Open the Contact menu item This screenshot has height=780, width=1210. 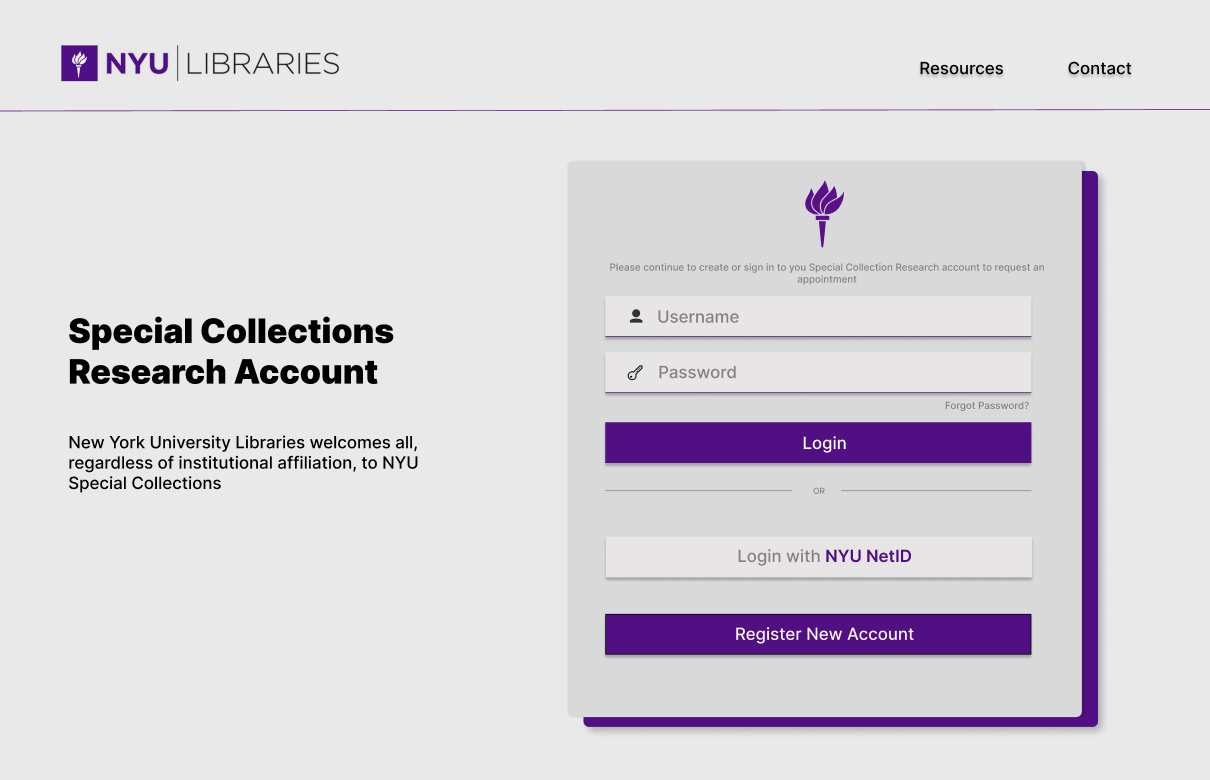point(1099,68)
